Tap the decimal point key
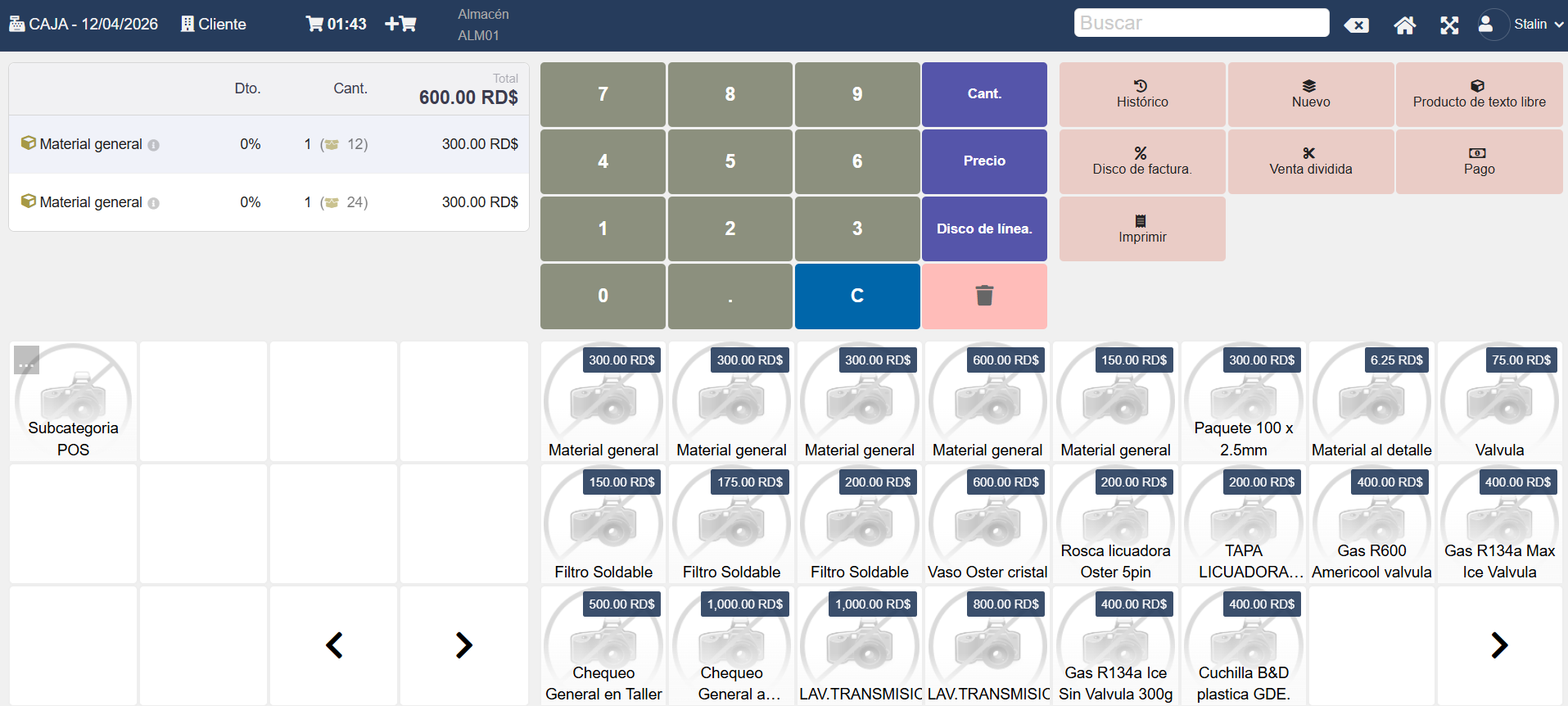This screenshot has height=706, width=1568. click(x=730, y=296)
